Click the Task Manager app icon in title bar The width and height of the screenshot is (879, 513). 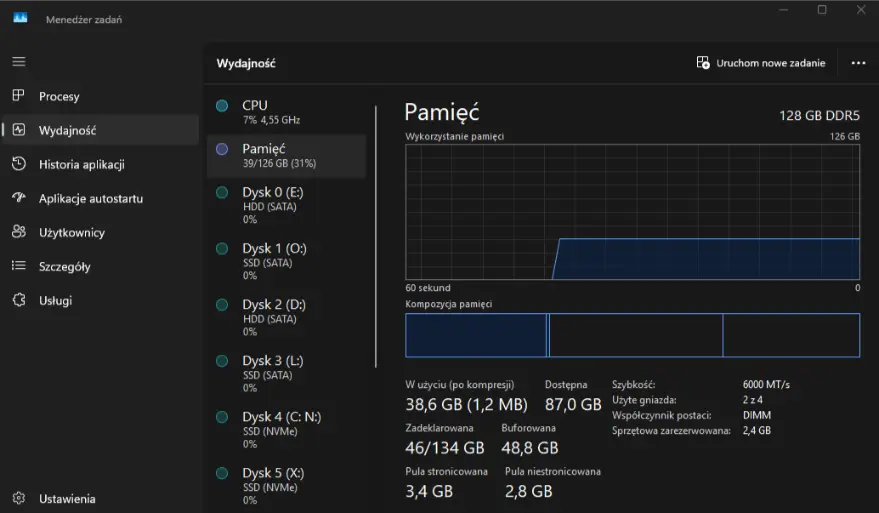(20, 19)
